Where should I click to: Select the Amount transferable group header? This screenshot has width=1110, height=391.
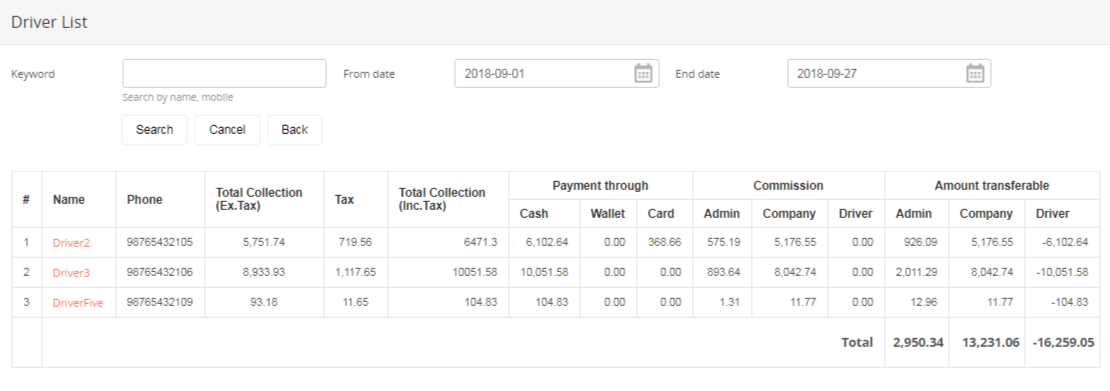coord(992,186)
